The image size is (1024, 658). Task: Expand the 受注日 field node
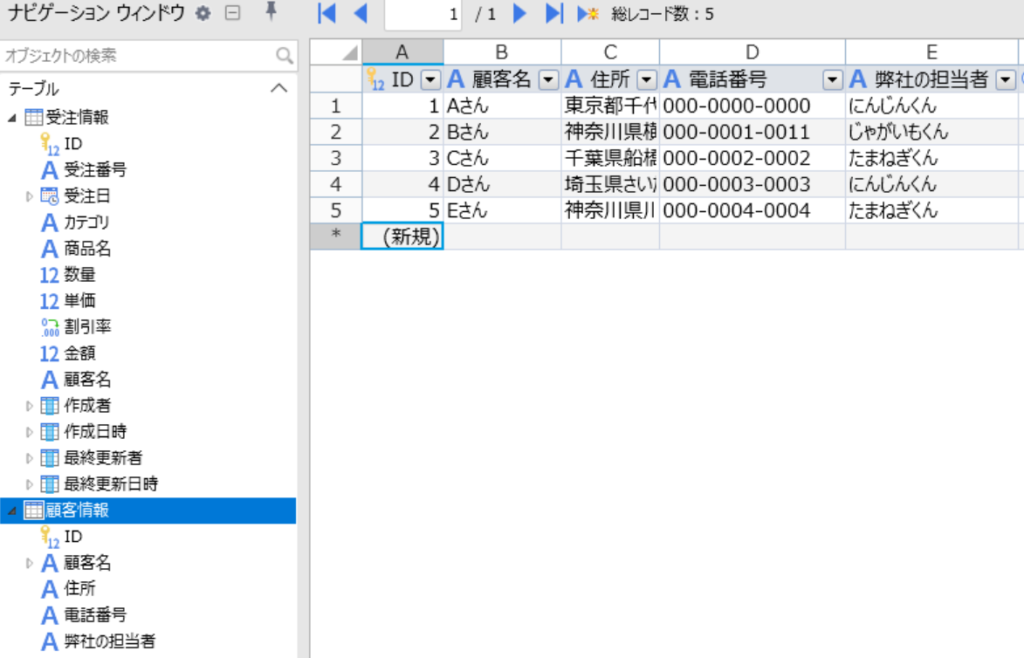(29, 196)
